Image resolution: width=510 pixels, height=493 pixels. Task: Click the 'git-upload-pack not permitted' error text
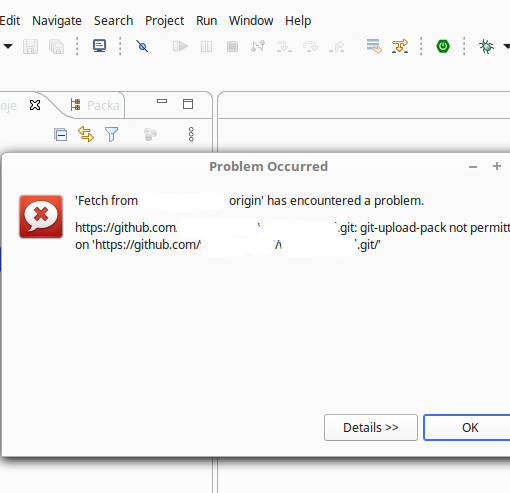point(435,228)
